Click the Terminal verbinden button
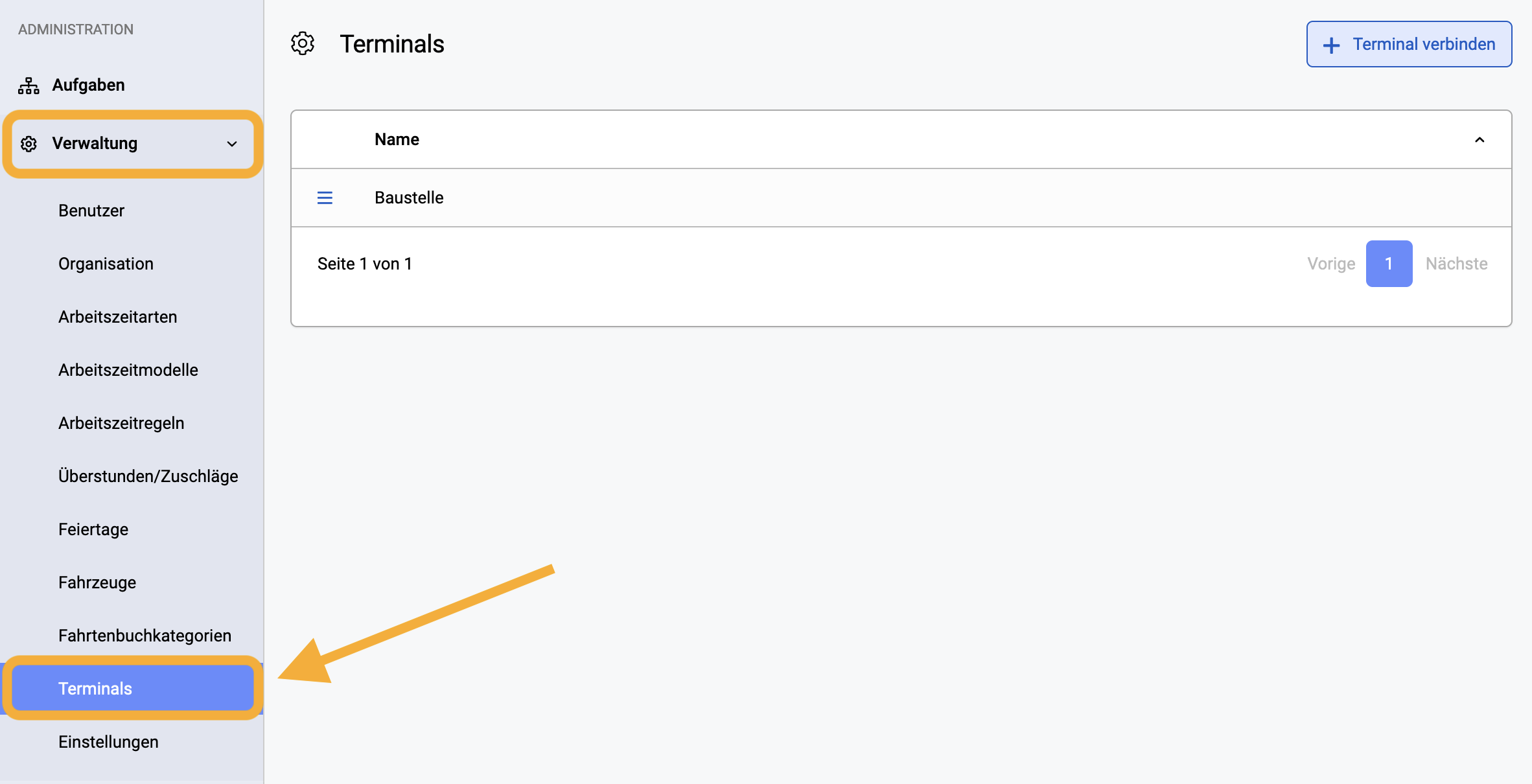The height and width of the screenshot is (784, 1532). pos(1409,44)
